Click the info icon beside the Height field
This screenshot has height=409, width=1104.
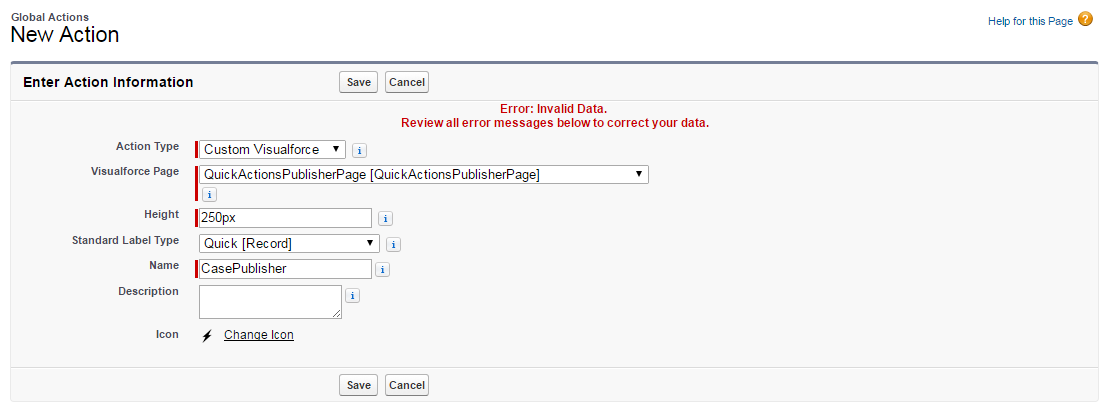point(386,218)
